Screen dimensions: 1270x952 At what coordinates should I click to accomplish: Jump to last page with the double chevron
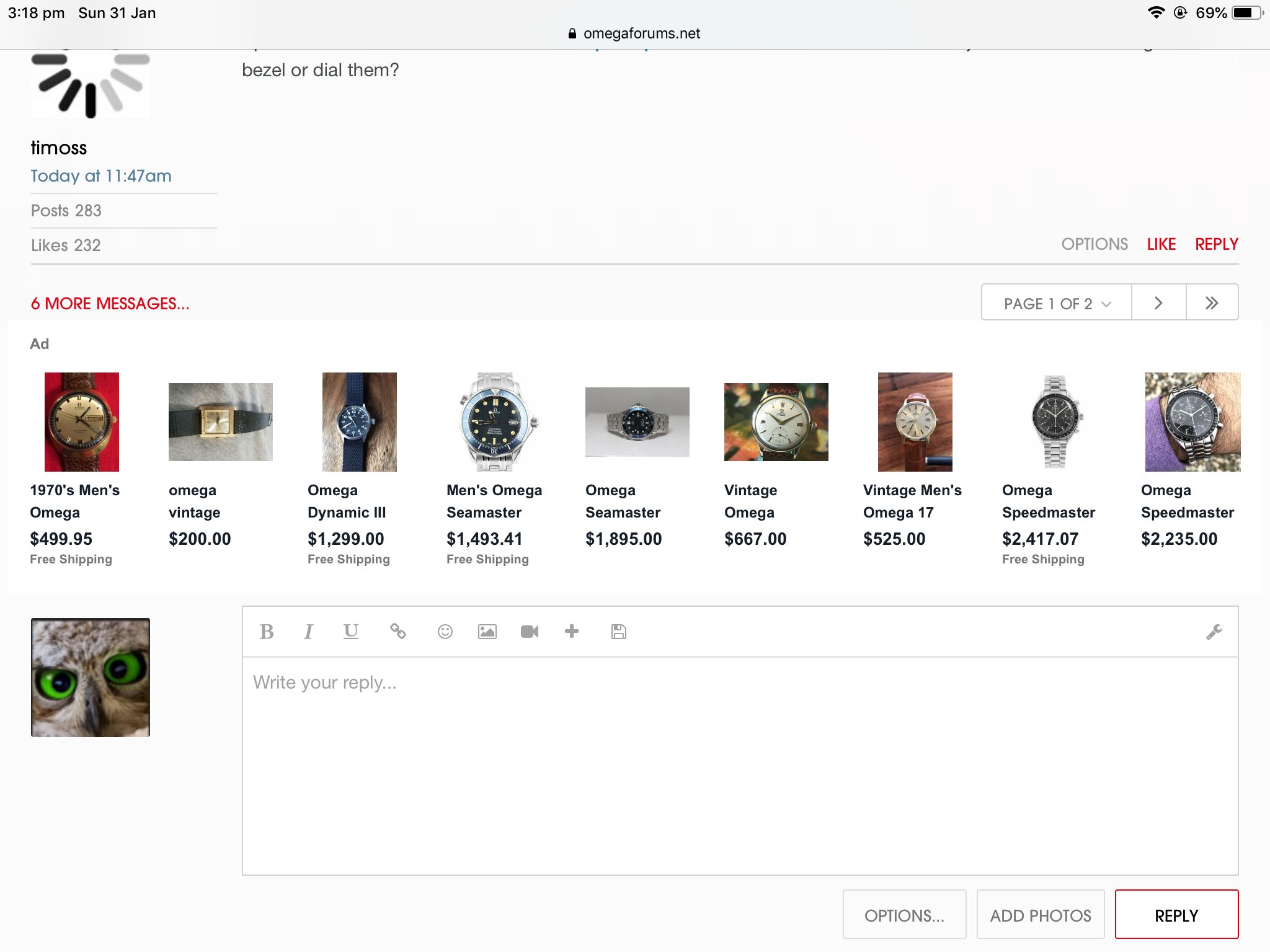click(1212, 303)
